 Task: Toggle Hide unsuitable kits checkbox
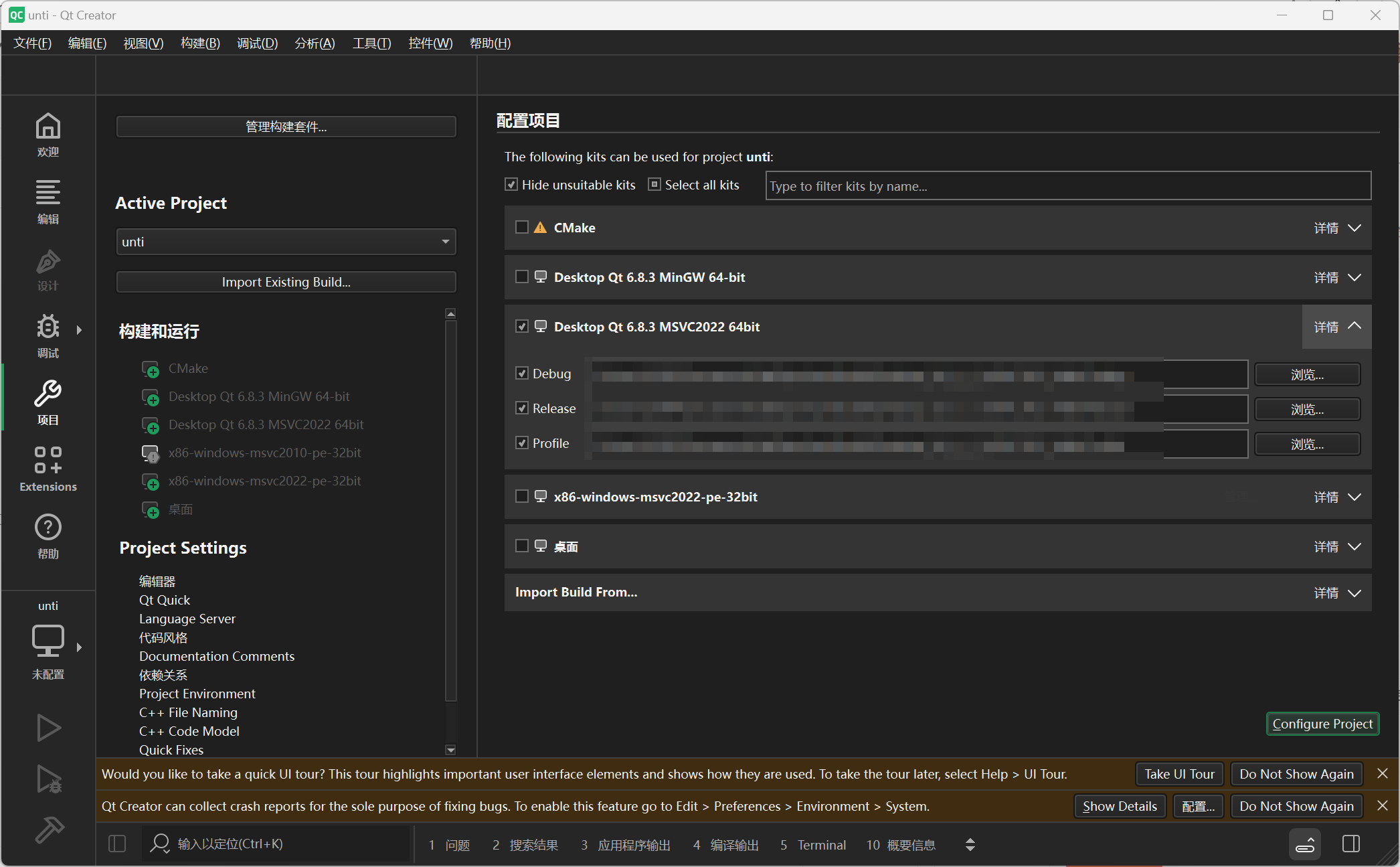point(511,185)
